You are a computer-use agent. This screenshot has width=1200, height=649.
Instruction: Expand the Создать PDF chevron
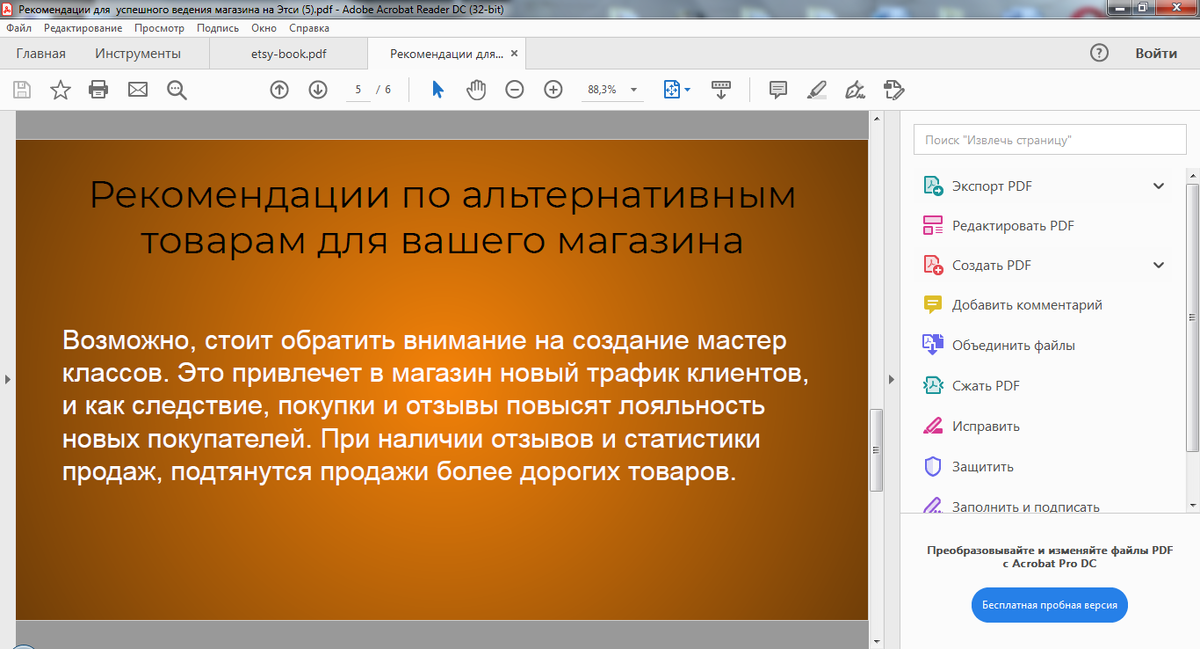[x=1159, y=265]
